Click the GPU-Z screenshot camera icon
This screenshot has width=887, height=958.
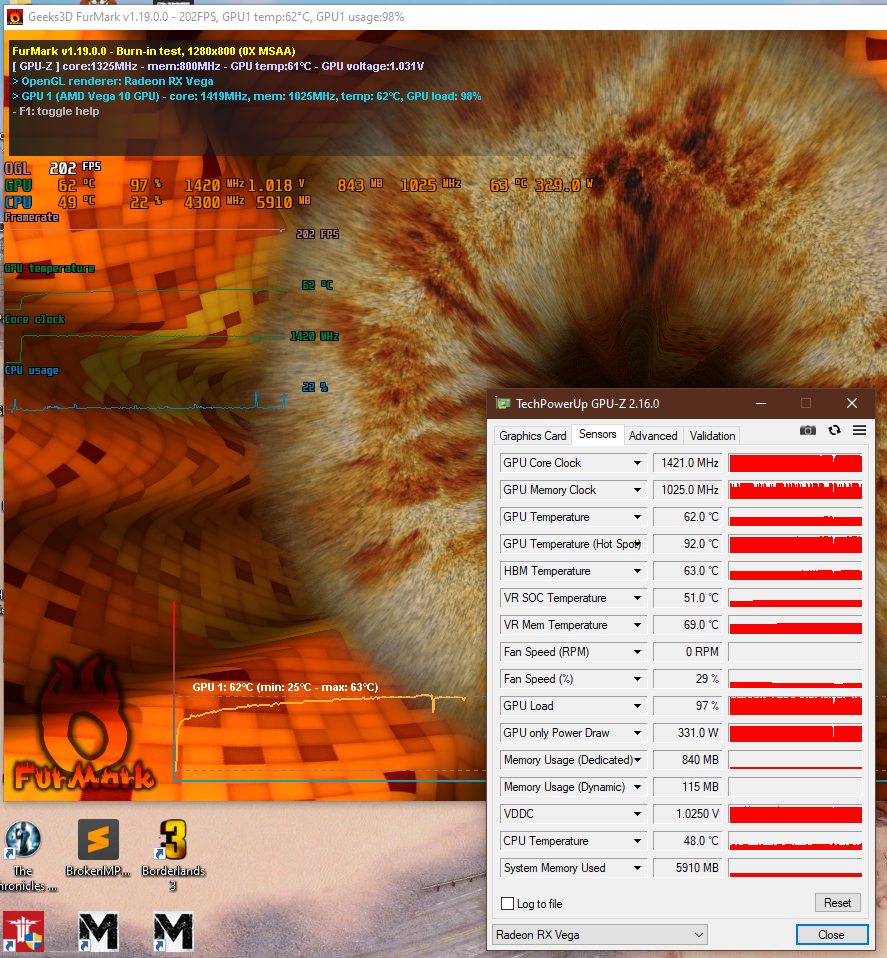(x=808, y=430)
